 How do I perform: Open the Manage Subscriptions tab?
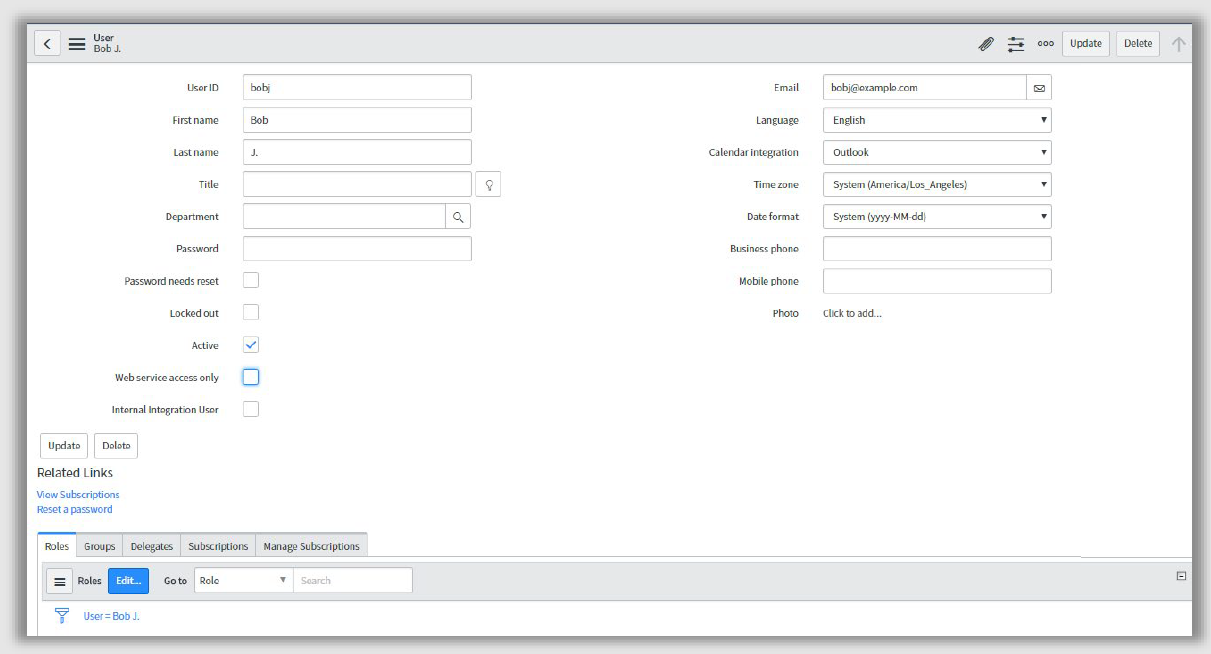311,546
